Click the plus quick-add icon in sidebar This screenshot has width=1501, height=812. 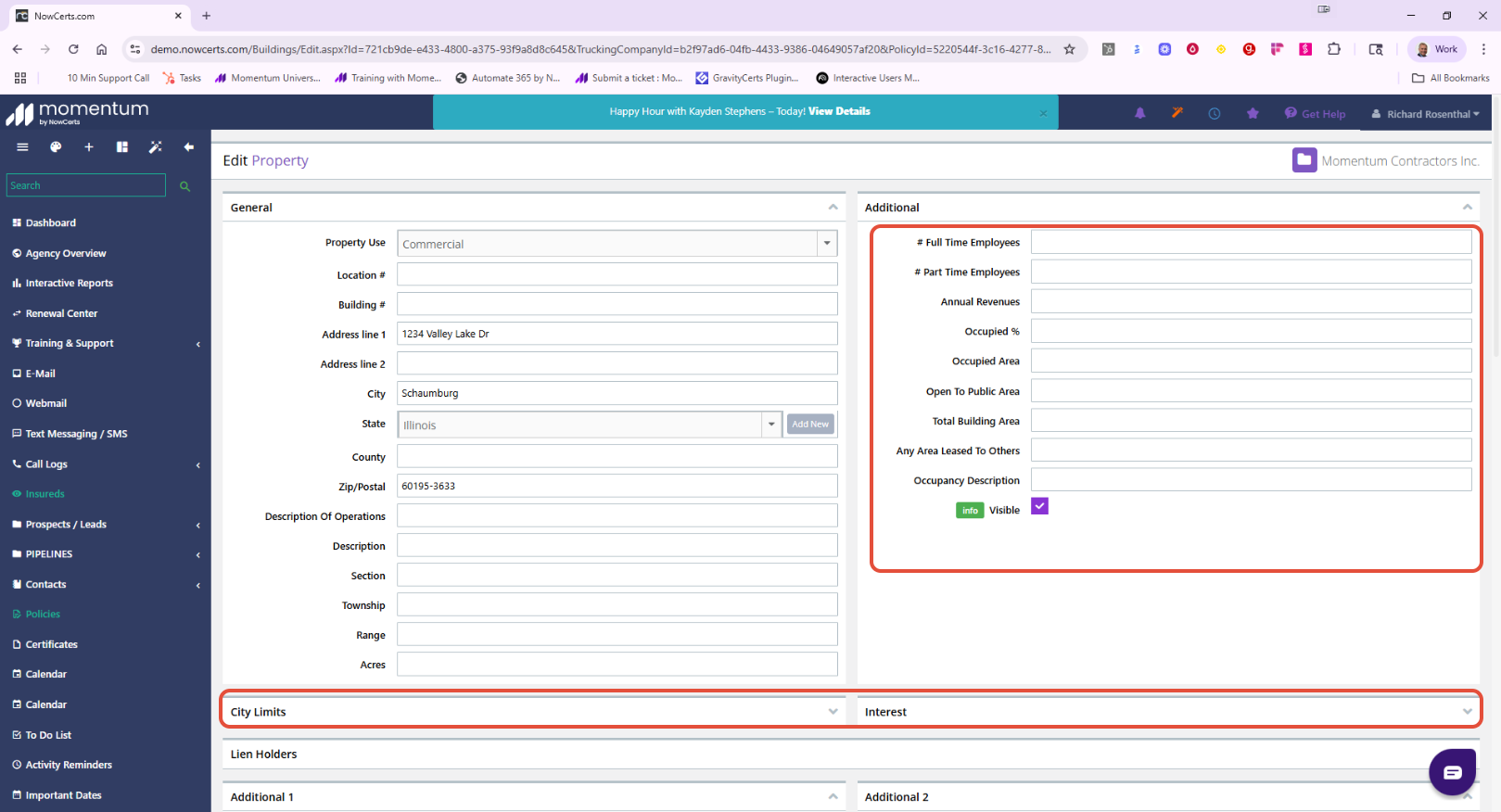tap(89, 147)
